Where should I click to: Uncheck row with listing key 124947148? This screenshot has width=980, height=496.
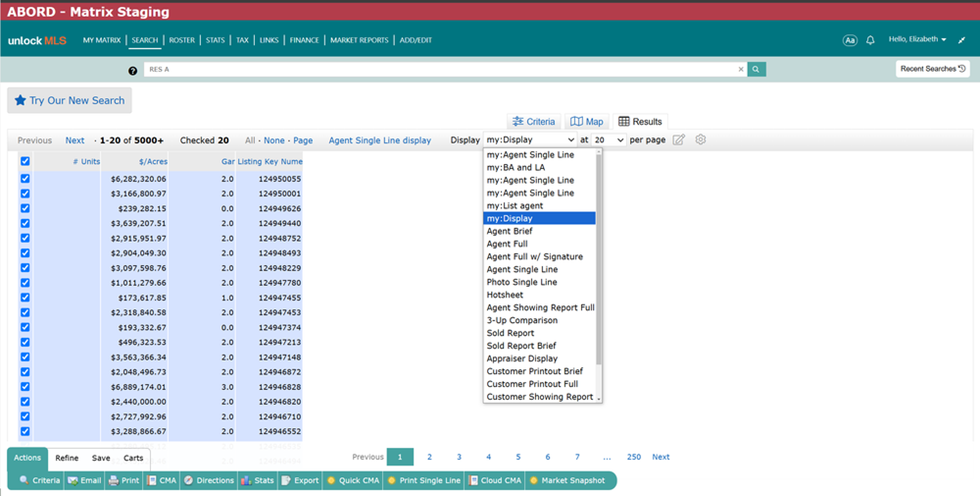[25, 357]
